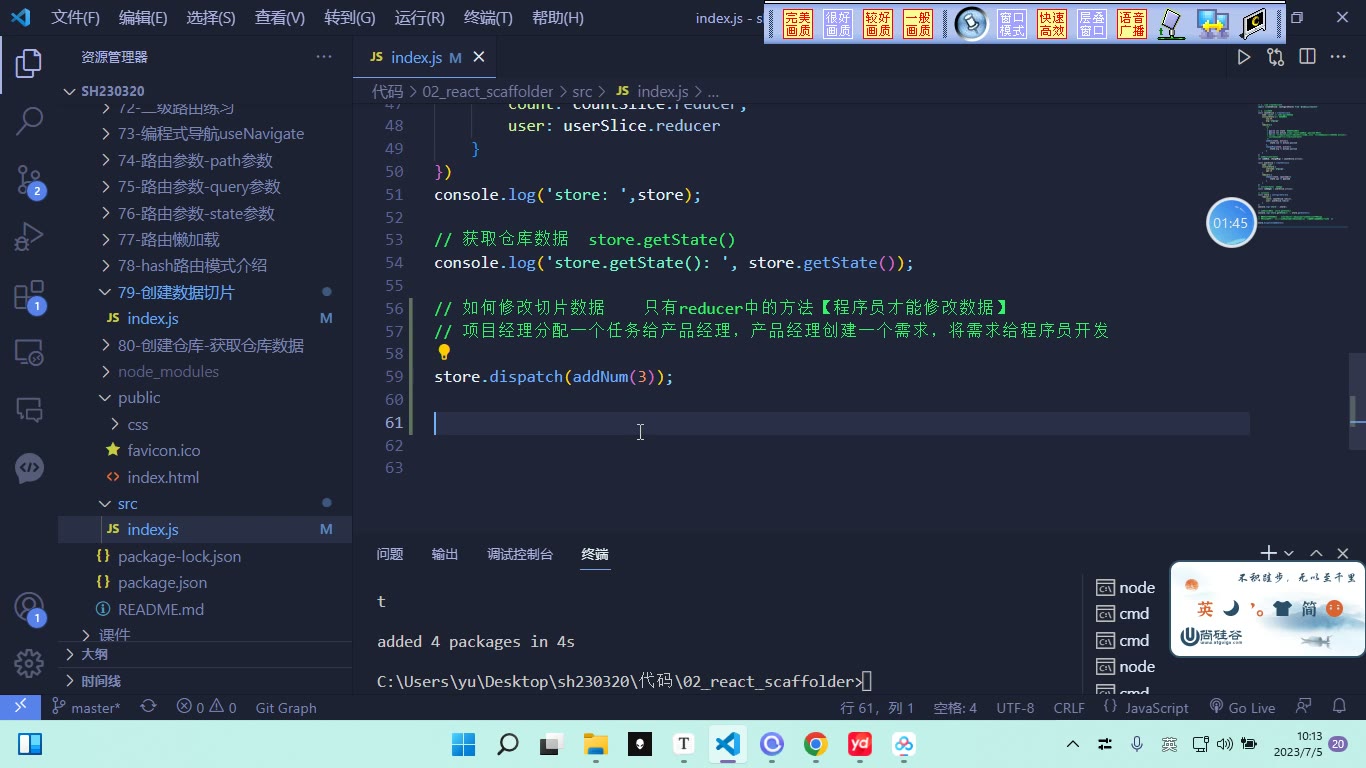Toggle Go Live server in status bar
This screenshot has height=768, width=1366.
[1242, 707]
